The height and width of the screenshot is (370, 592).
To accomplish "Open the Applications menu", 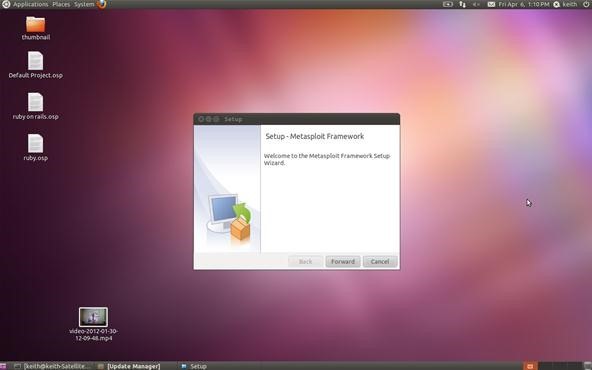I will click(31, 5).
